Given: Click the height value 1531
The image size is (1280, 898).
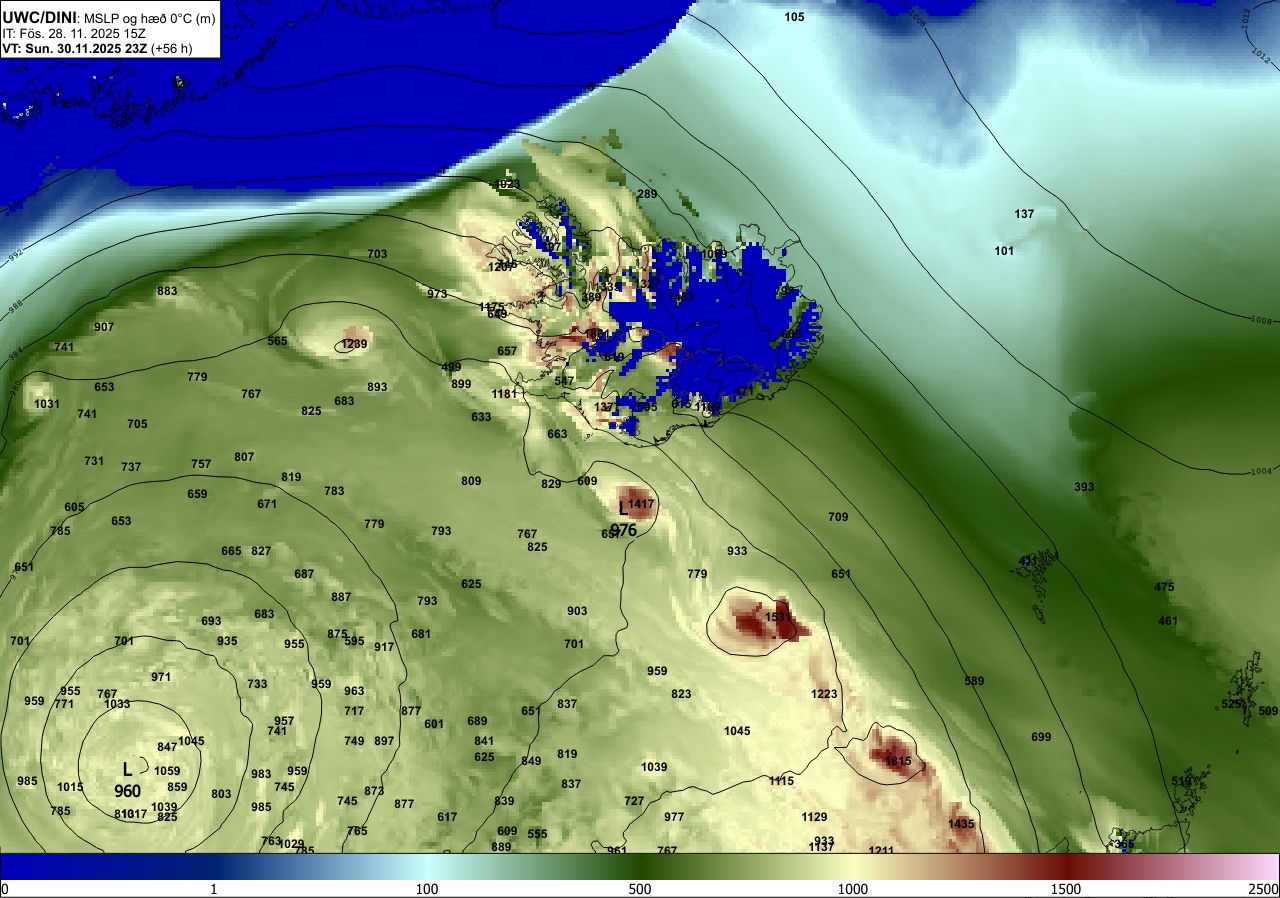Looking at the screenshot, I should coord(778,618).
